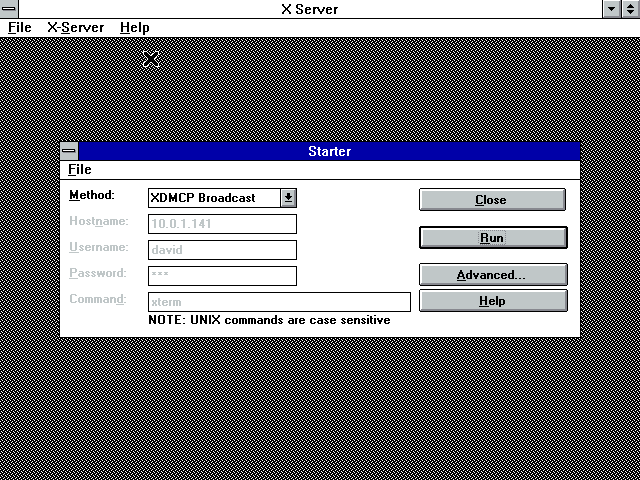Open the Help menu in the menu bar

pyautogui.click(x=134, y=28)
